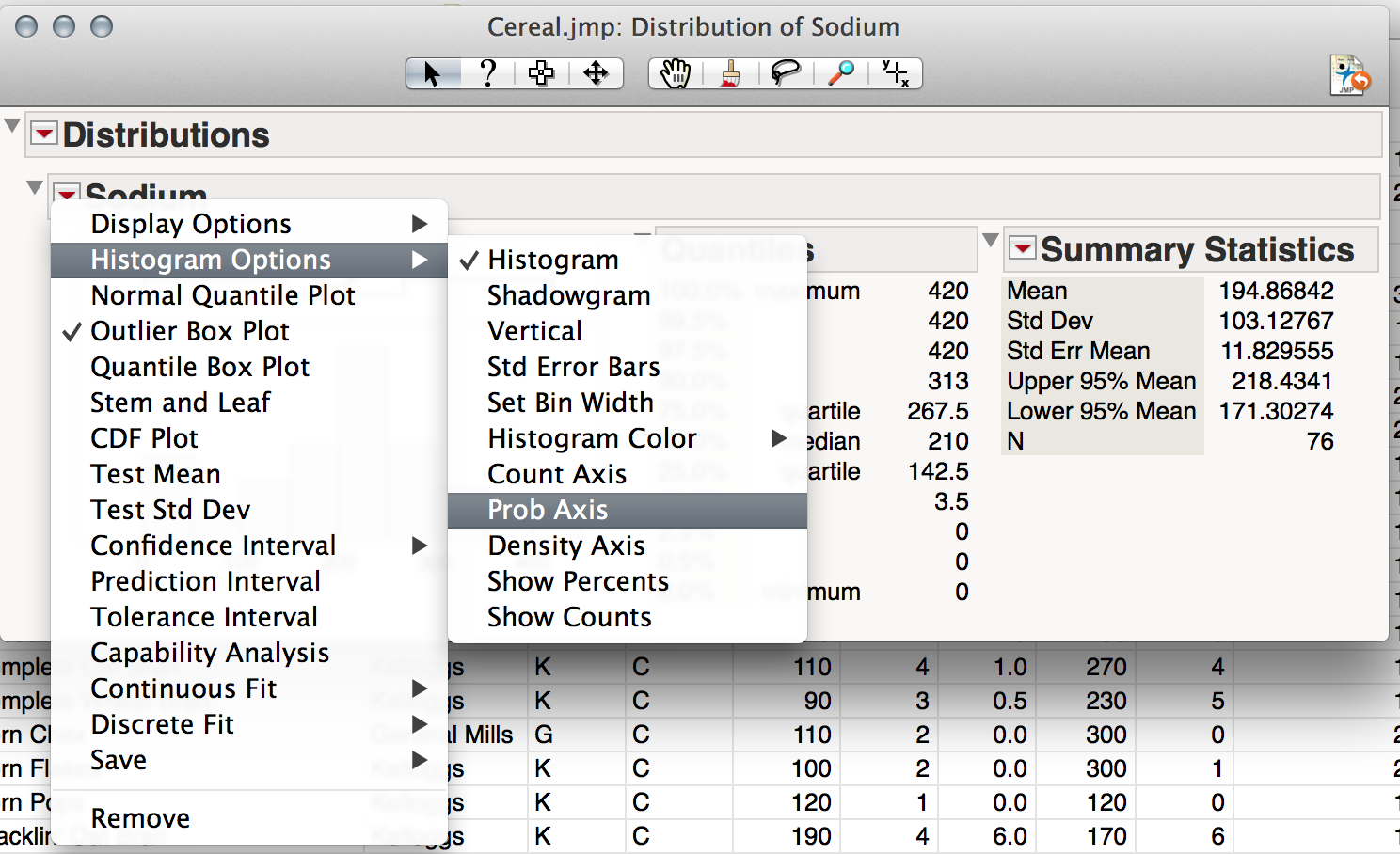Click the Mean value in Summary Statistics

1276,291
